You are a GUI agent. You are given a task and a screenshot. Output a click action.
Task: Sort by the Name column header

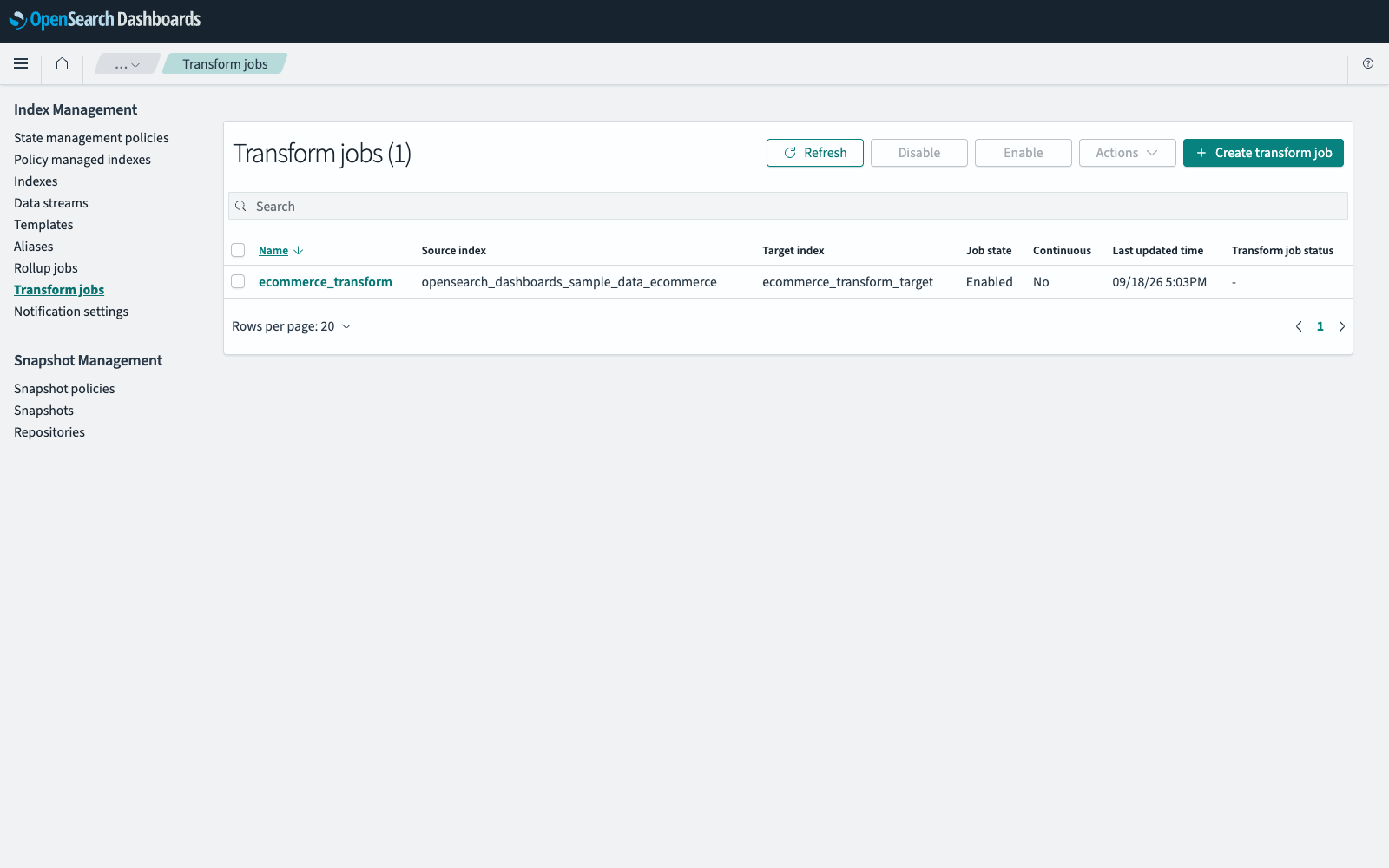(273, 251)
